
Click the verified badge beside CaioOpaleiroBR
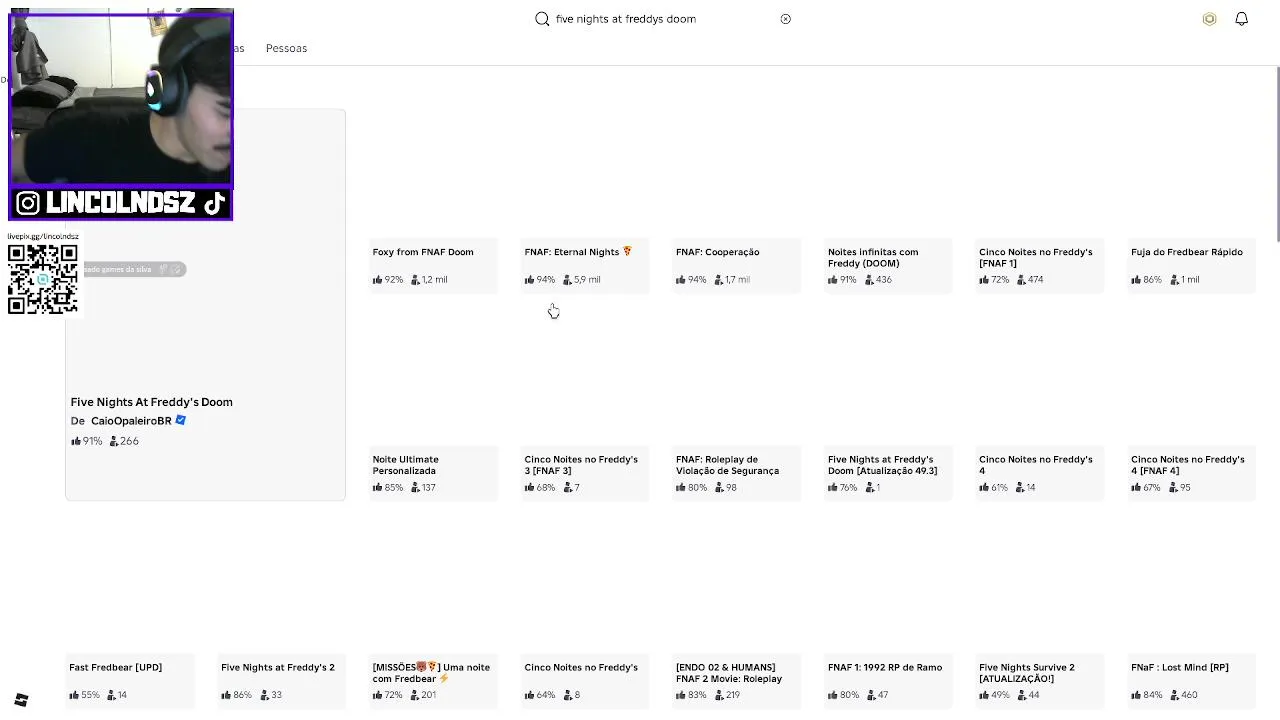[181, 420]
